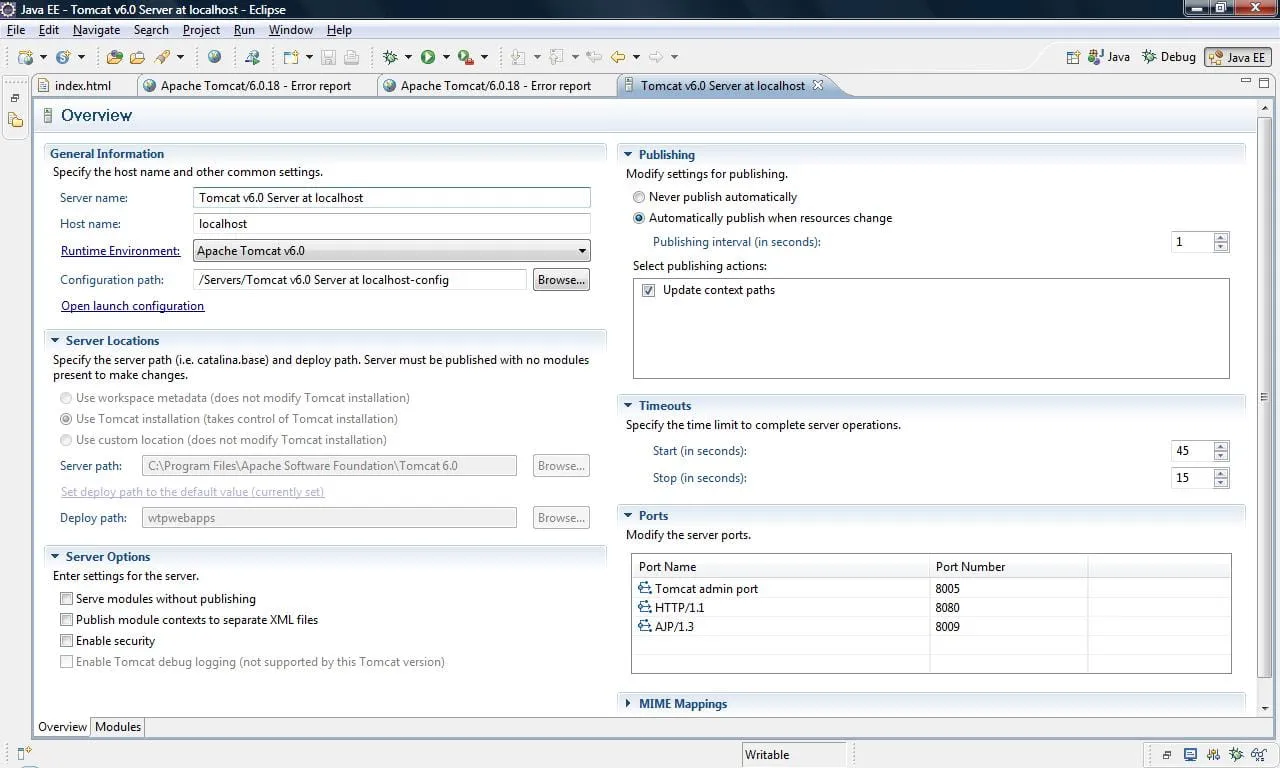Viewport: 1280px width, 768px height.
Task: Click Browse button next to Configuration path
Action: [561, 280]
